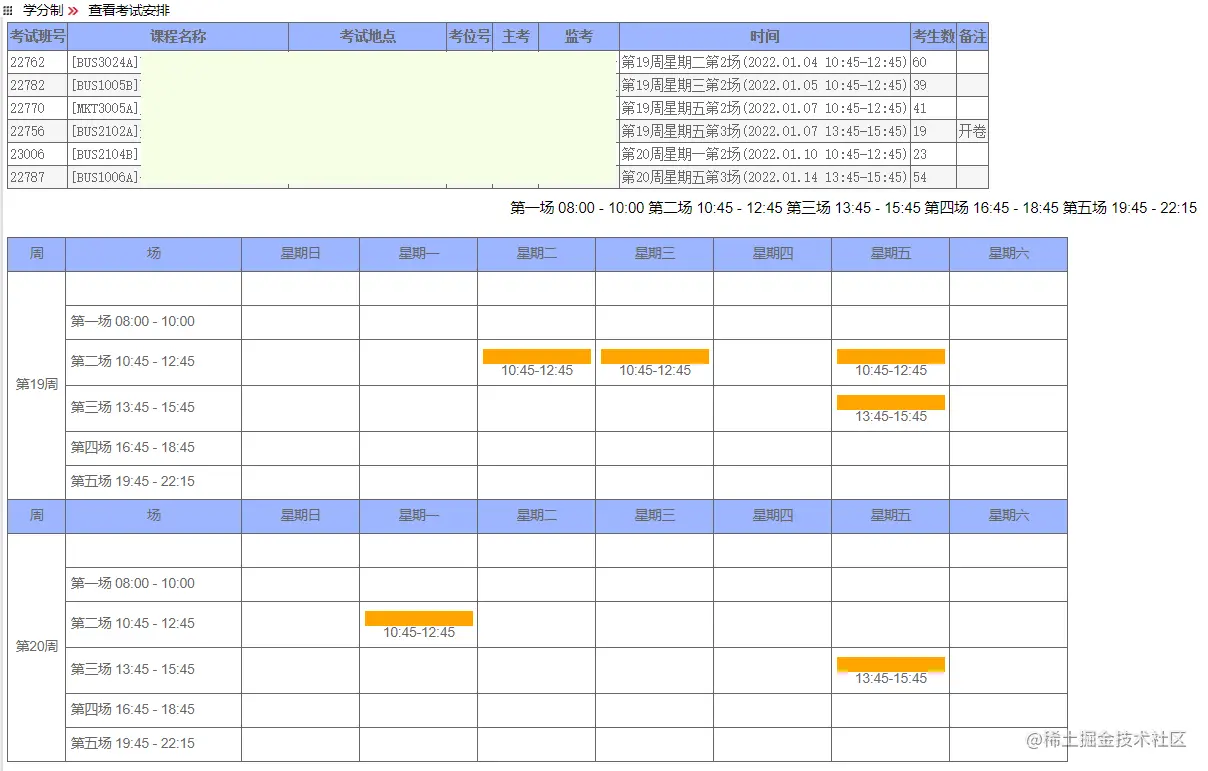Click 星期六 header above week 20

[x=1009, y=516]
